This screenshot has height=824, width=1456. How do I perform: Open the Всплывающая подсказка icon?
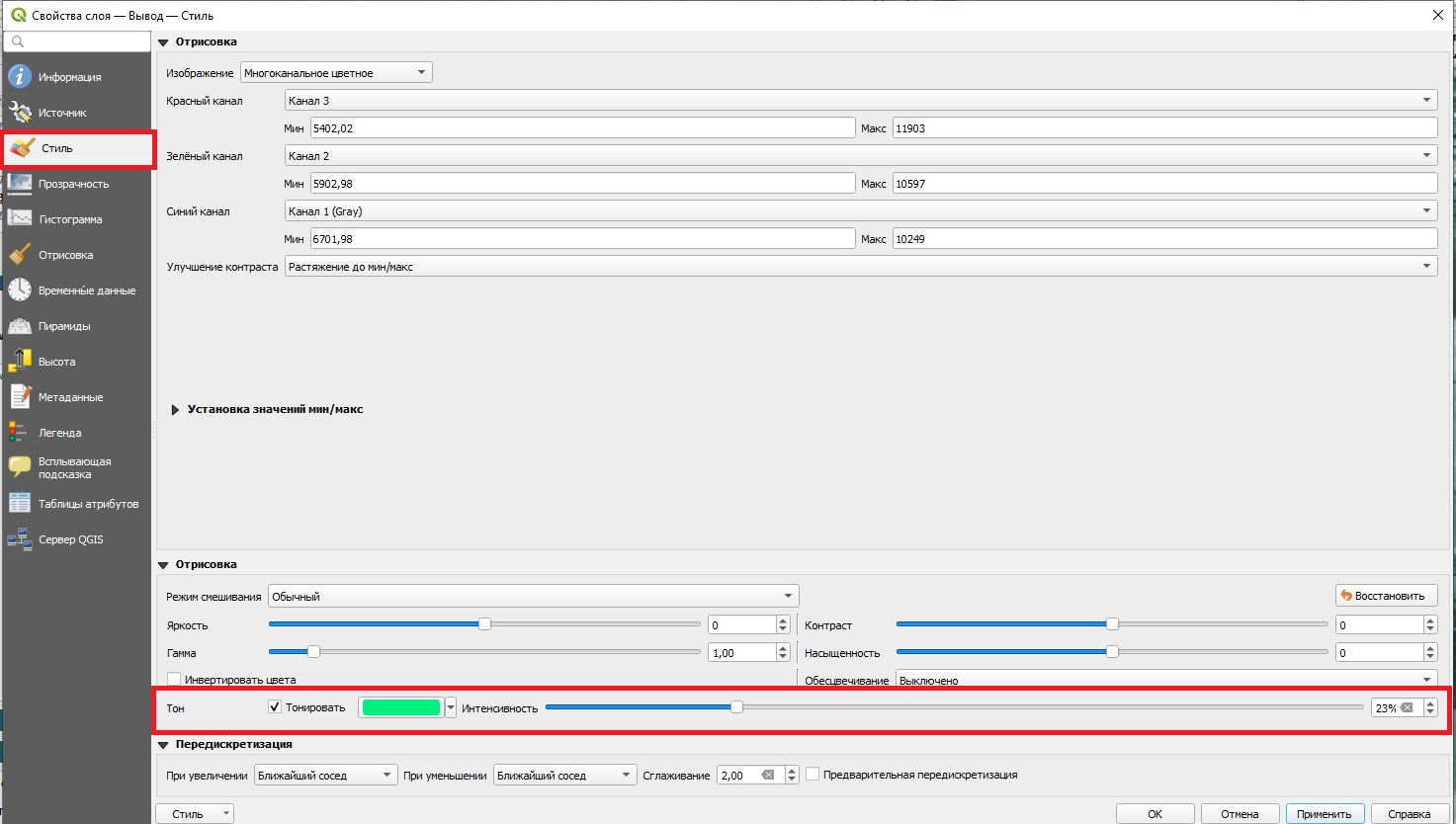coord(20,466)
